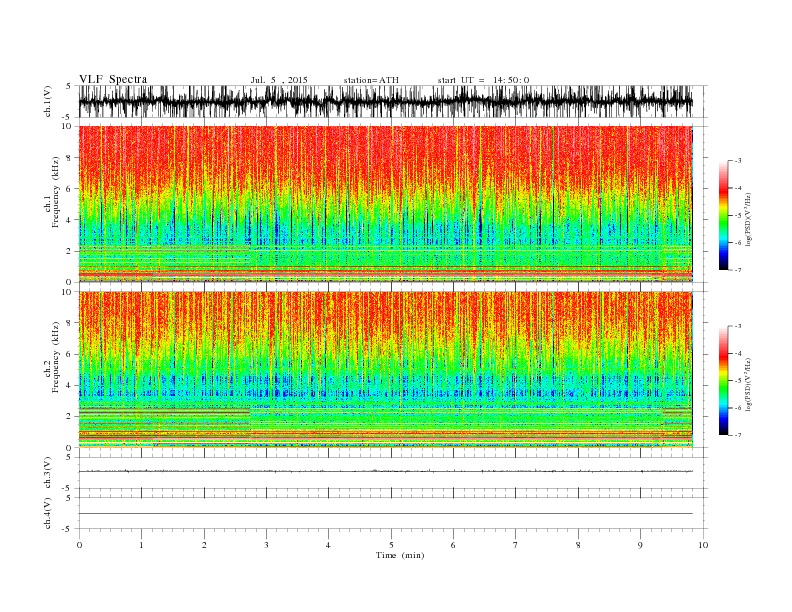Click the '10' tick label on the Time axis
Screen dimensions: 792x612
[x=703, y=545]
